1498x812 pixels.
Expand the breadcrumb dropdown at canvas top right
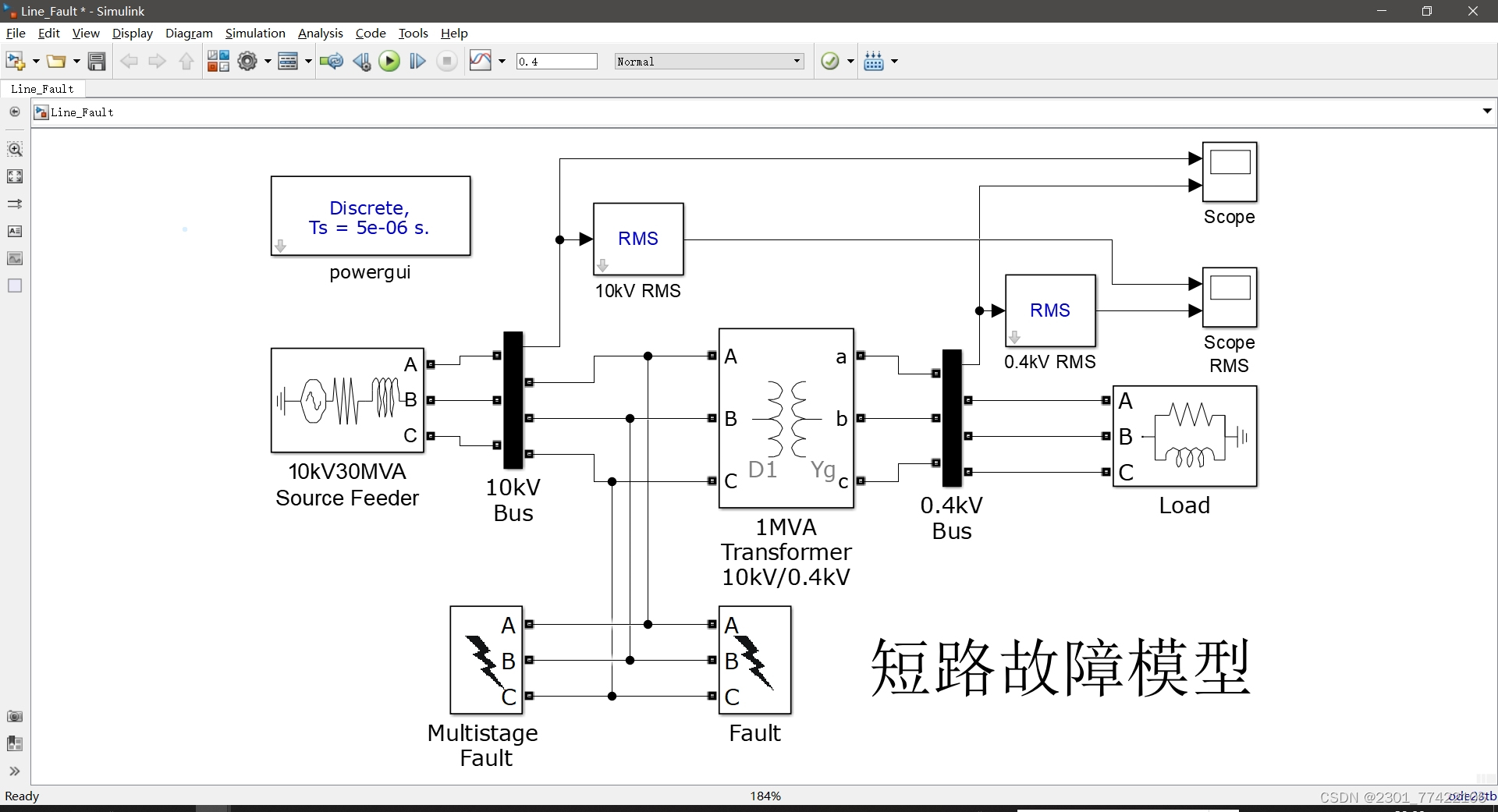pos(1486,111)
